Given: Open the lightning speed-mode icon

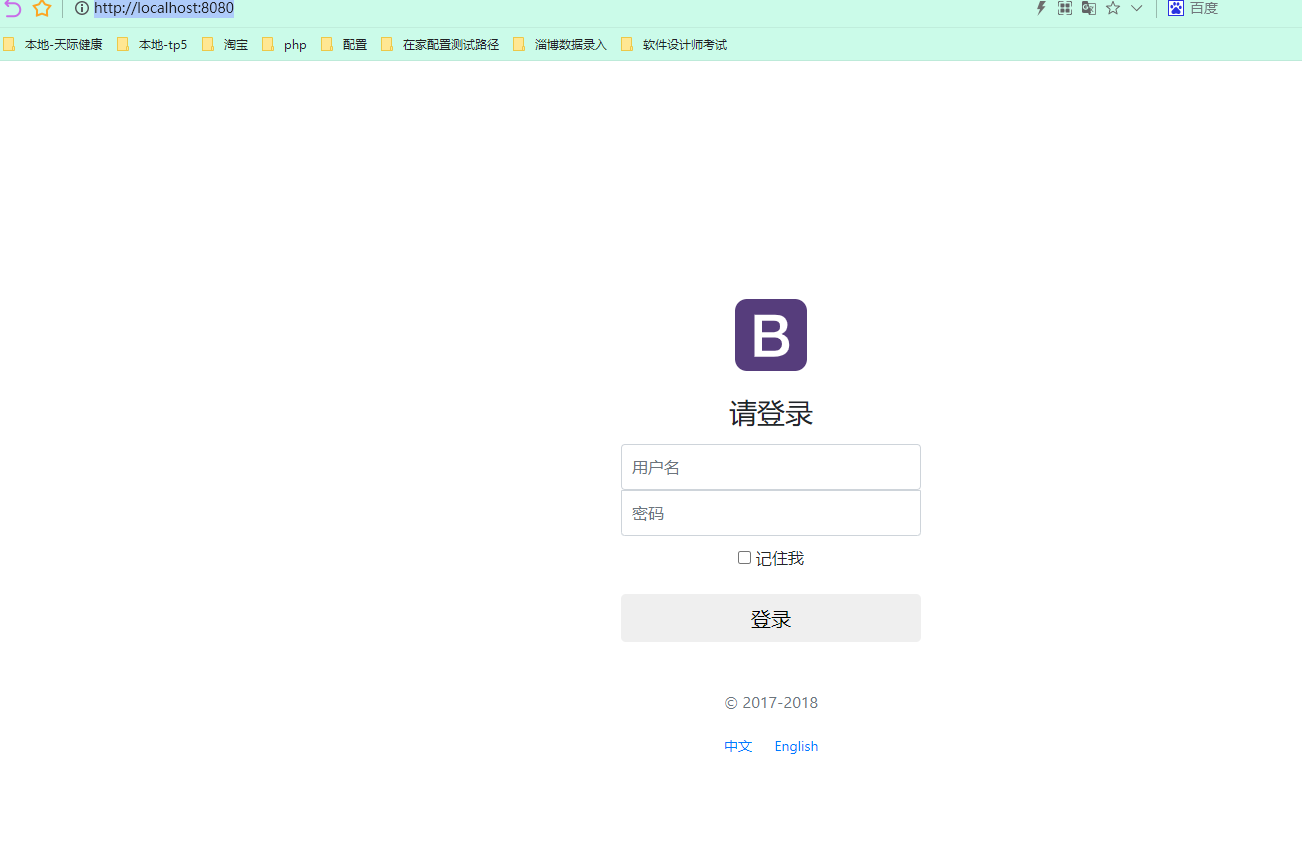Looking at the screenshot, I should click(1040, 8).
